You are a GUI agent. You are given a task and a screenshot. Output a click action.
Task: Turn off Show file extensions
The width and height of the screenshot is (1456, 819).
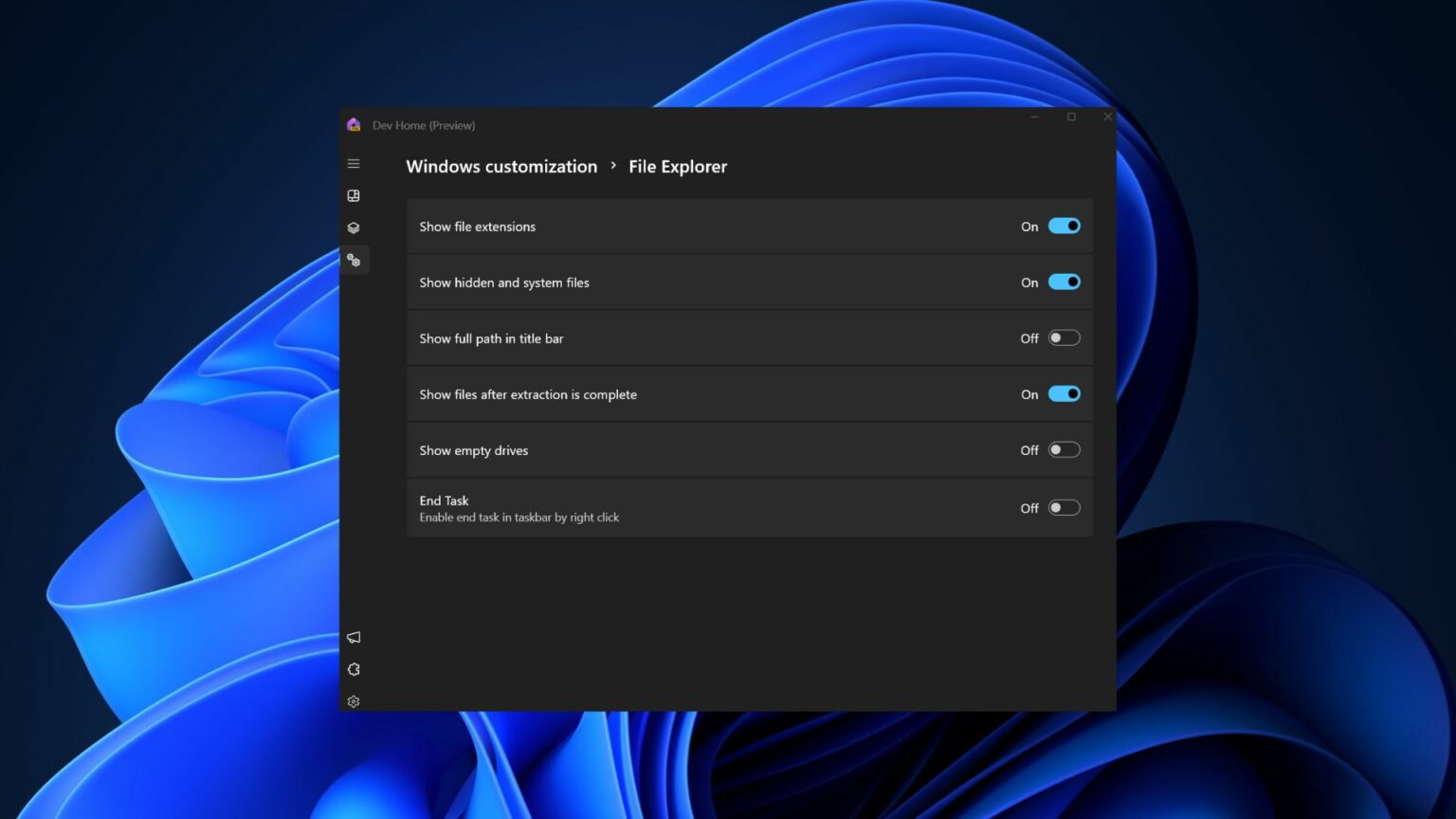click(1064, 226)
